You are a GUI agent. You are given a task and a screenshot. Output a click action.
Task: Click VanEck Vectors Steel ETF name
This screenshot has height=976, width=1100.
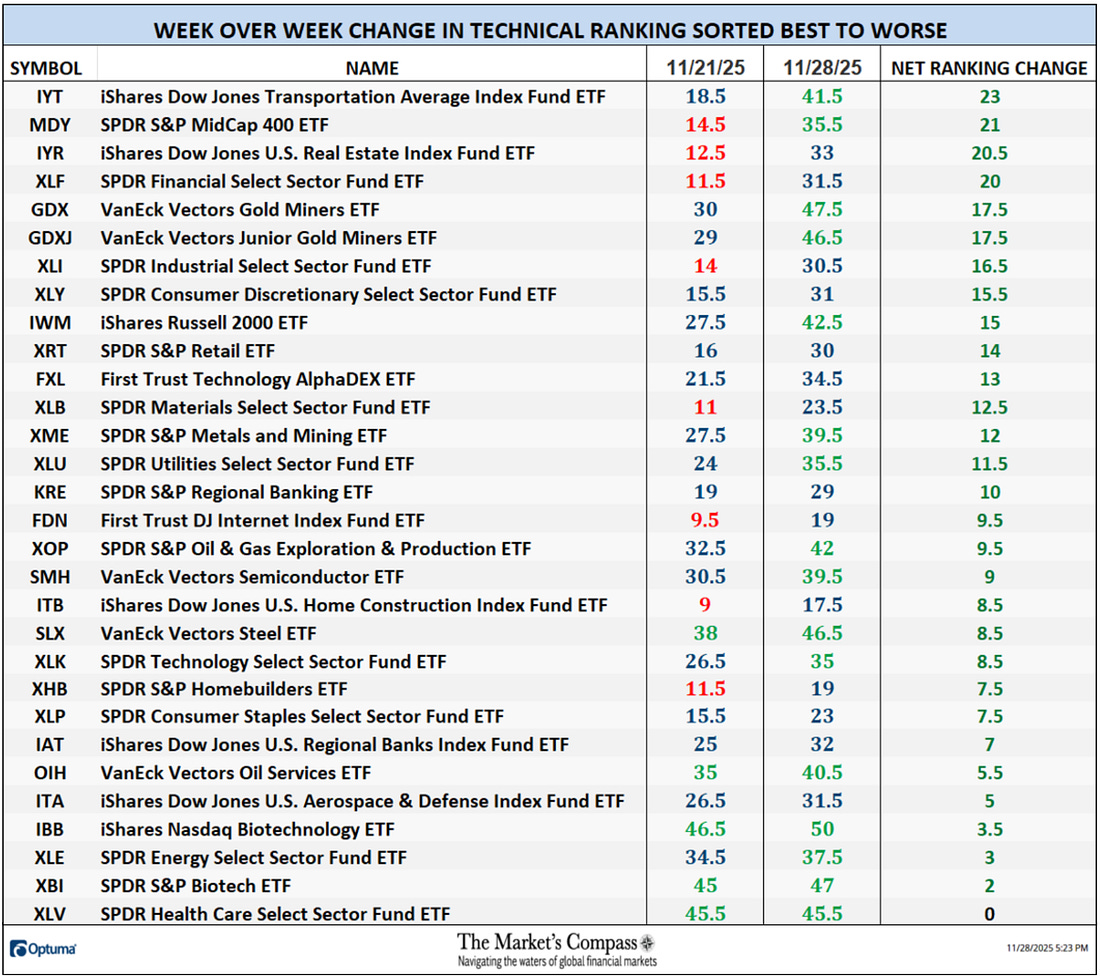(208, 634)
